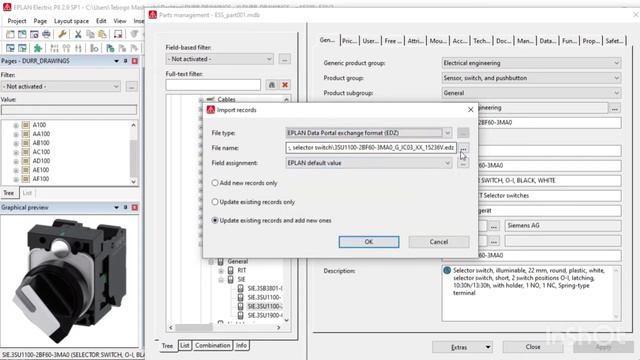Image resolution: width=640 pixels, height=360 pixels.
Task: Click the Cables category icon in parts tree
Action: point(211,99)
